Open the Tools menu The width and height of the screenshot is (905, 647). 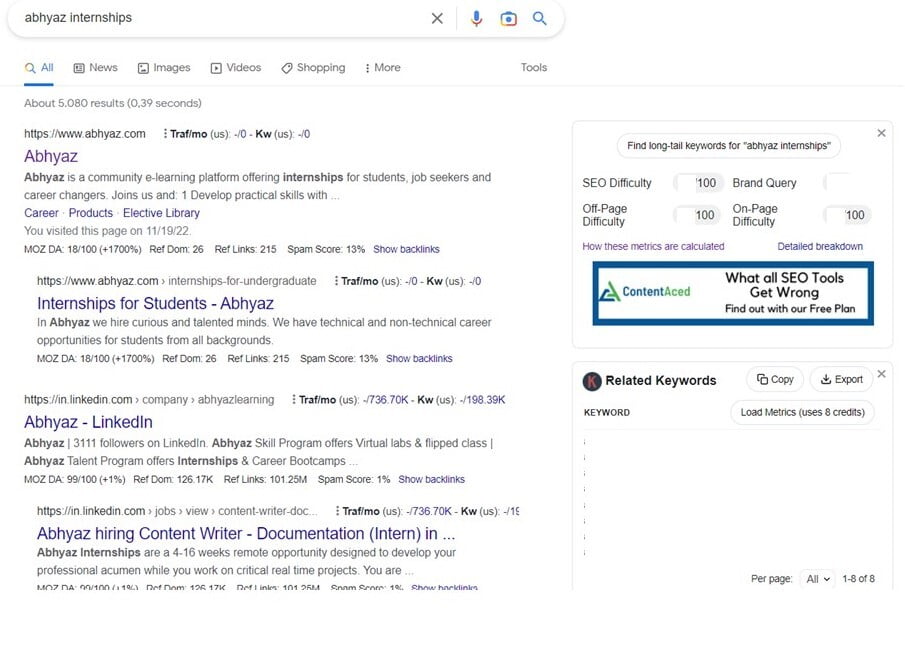coord(534,68)
